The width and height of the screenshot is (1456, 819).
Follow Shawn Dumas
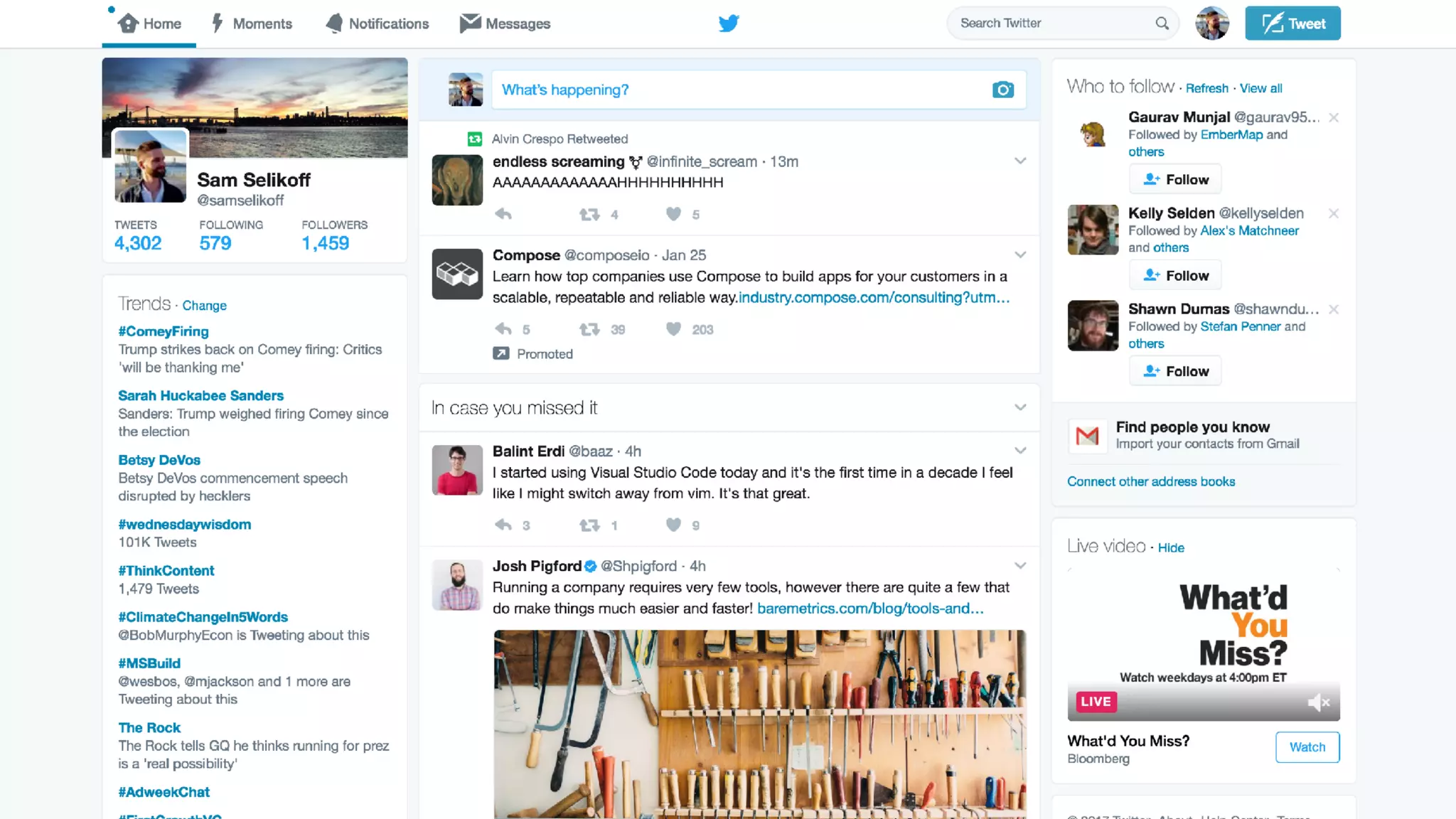click(x=1175, y=371)
